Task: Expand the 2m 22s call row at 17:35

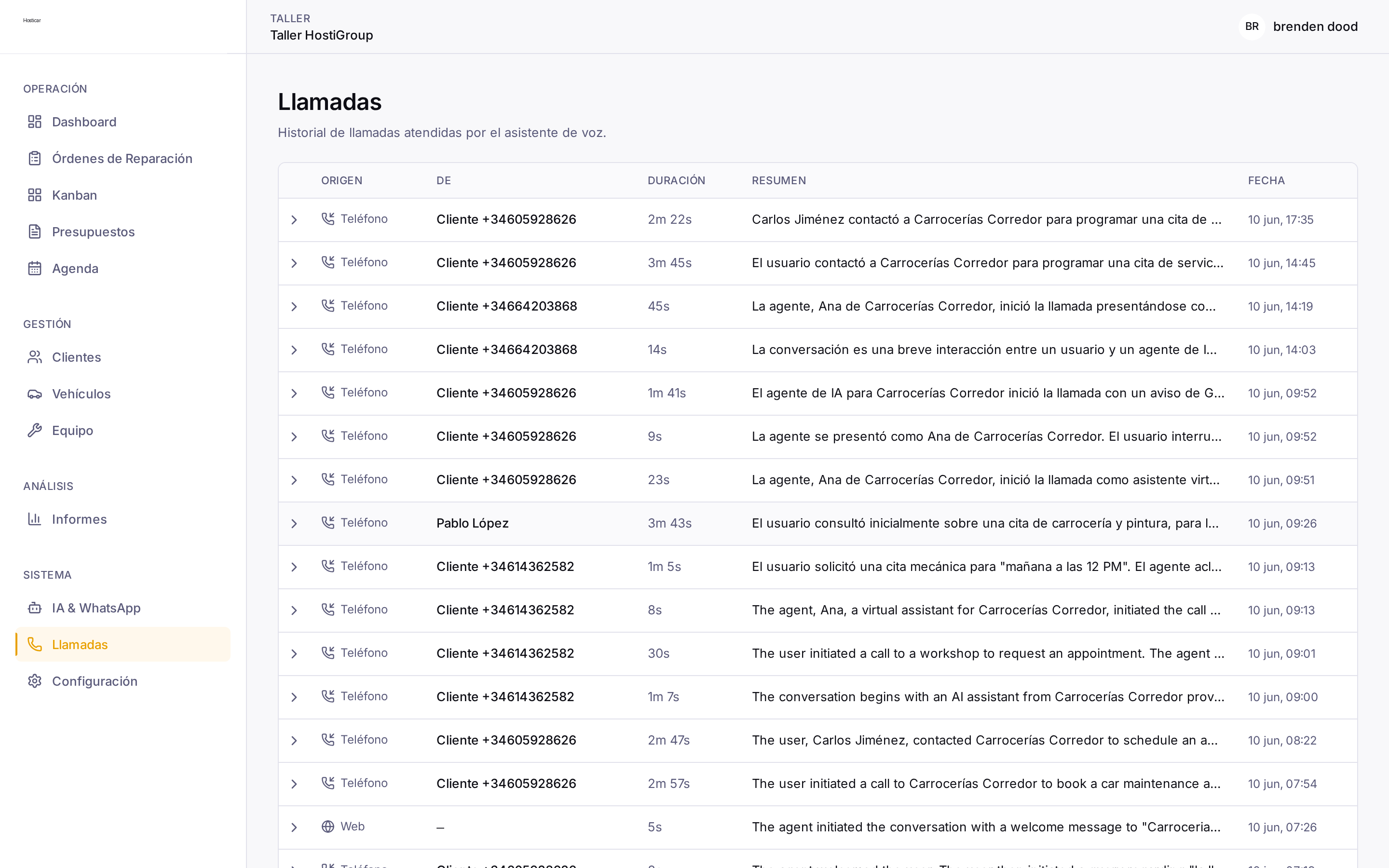Action: coord(294,220)
